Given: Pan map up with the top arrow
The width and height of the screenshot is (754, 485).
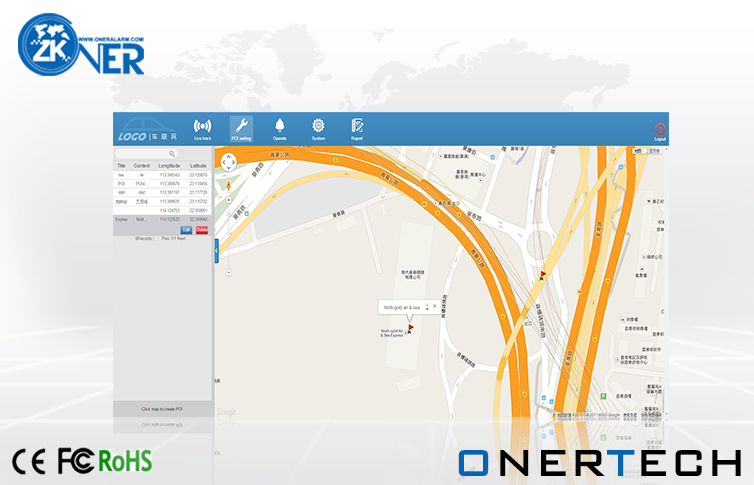Looking at the screenshot, I should [228, 157].
